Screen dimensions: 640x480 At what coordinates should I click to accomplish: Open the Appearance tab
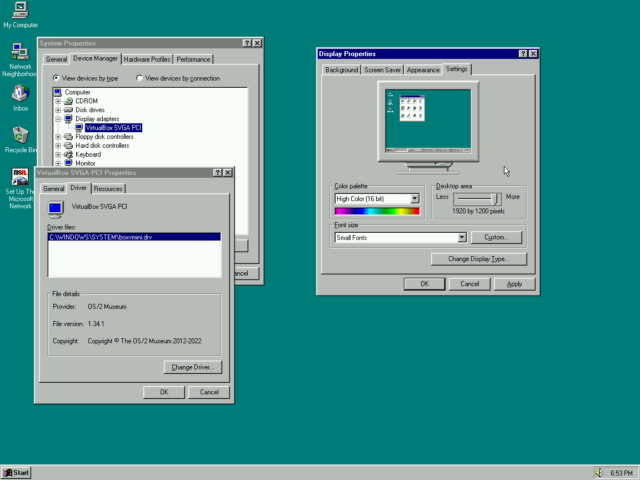tap(423, 70)
